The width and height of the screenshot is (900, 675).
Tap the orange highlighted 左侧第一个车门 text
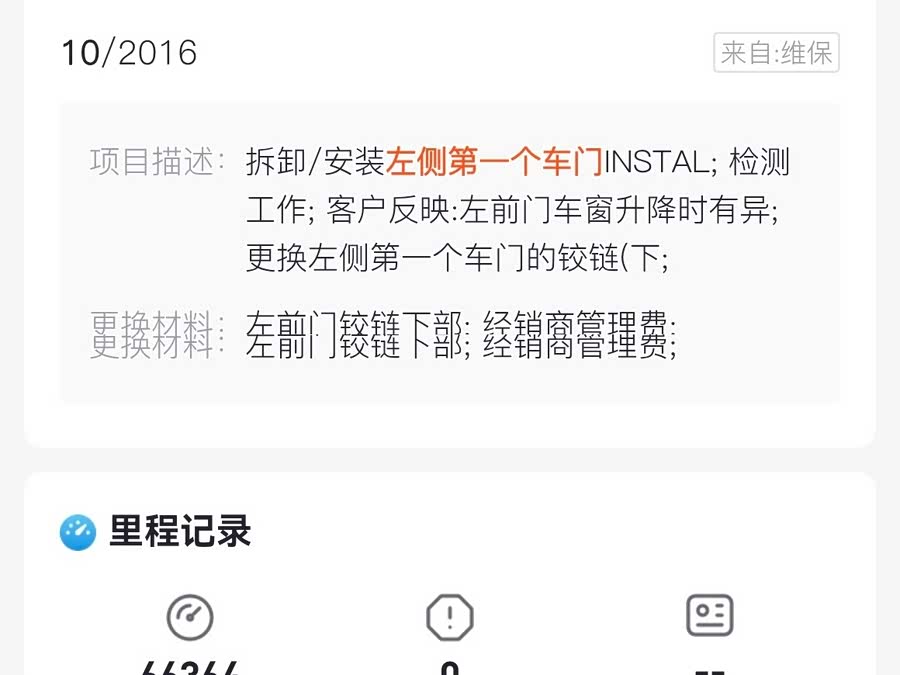pos(494,161)
